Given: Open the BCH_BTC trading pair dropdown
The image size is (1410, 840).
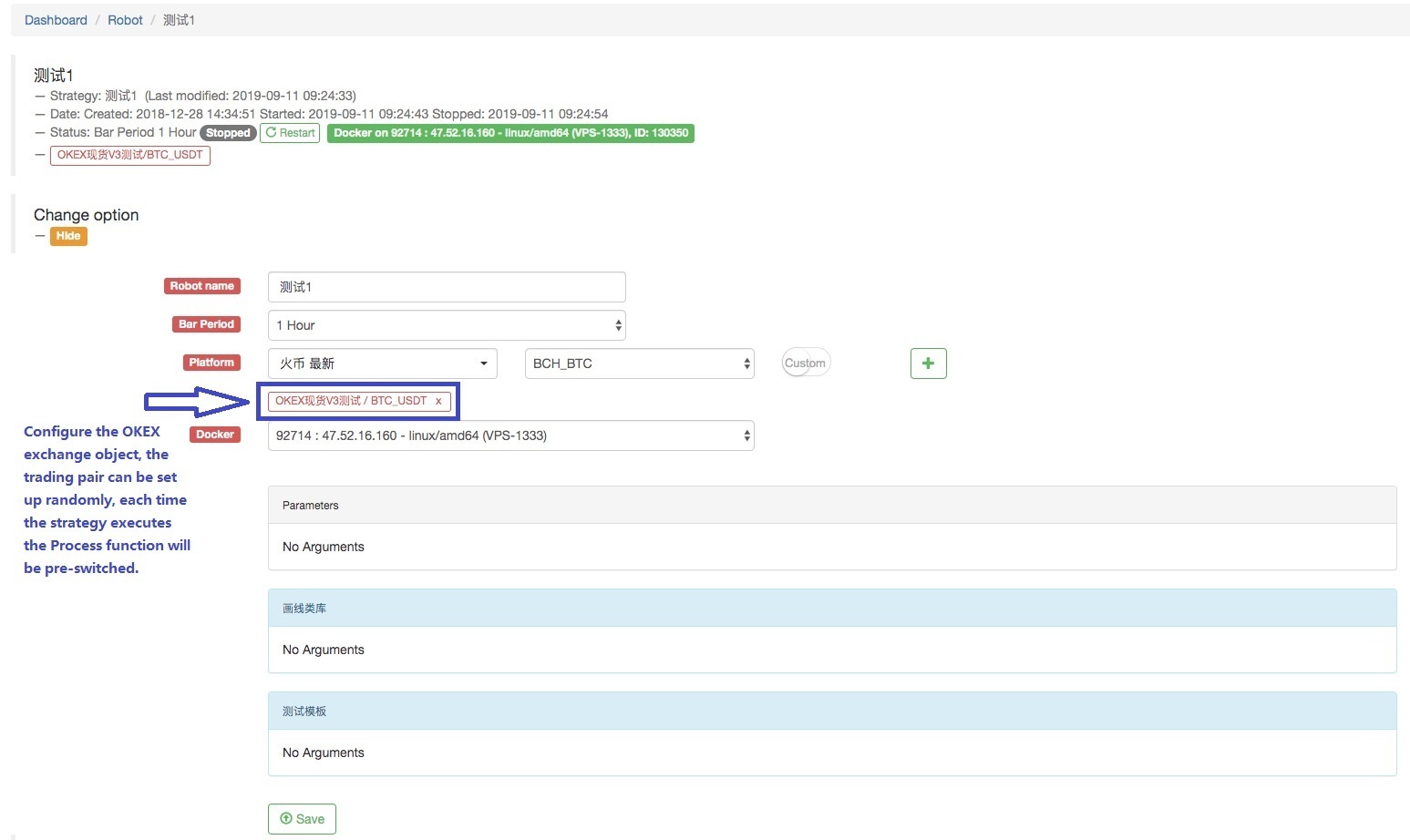Looking at the screenshot, I should [x=639, y=364].
